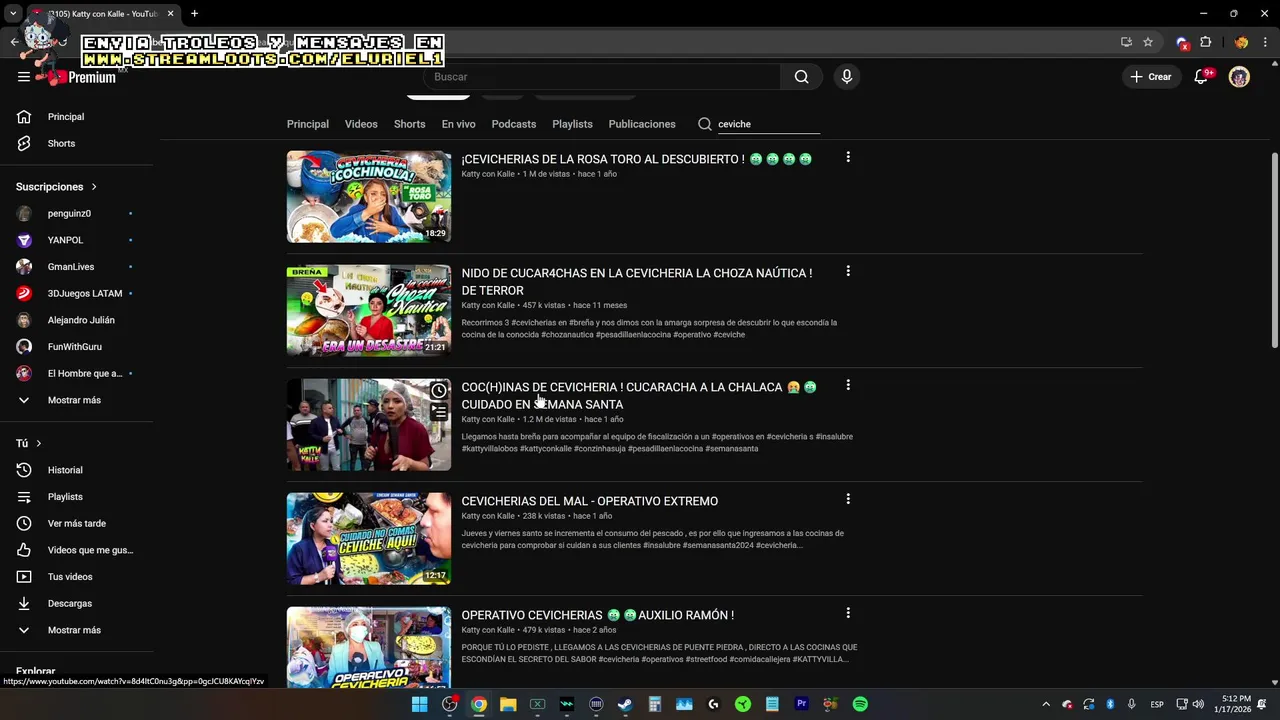The image size is (1280, 720).
Task: Open Operativo Cevicherias Auxilio Ramón thumbnail
Action: click(369, 647)
